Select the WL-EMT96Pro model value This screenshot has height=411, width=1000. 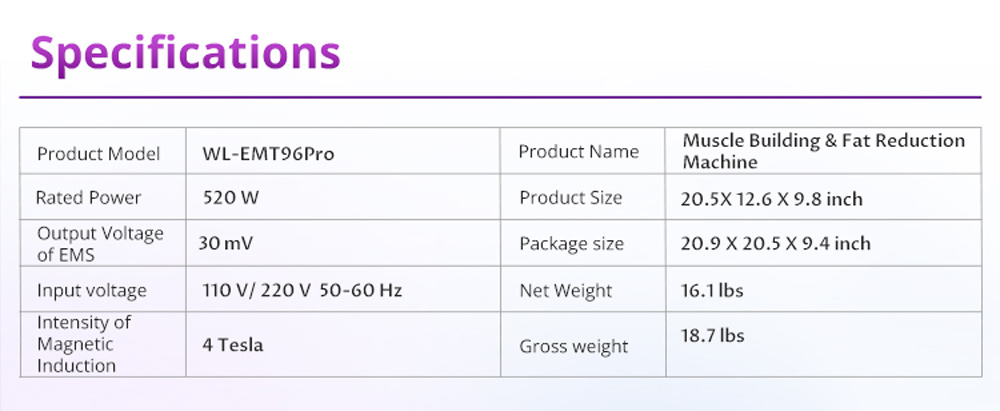tap(268, 154)
